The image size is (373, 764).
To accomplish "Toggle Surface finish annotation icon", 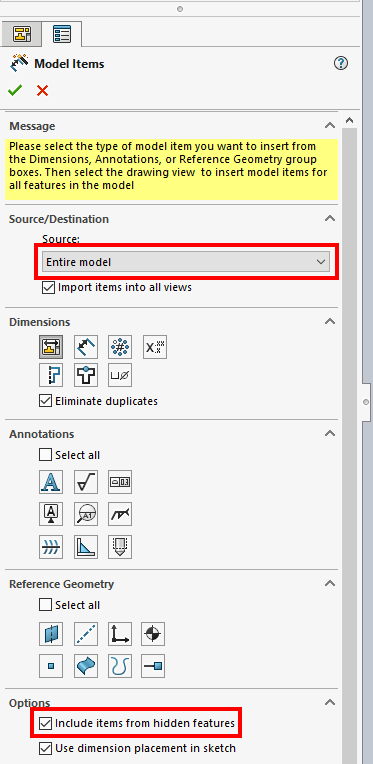I will click(x=86, y=482).
